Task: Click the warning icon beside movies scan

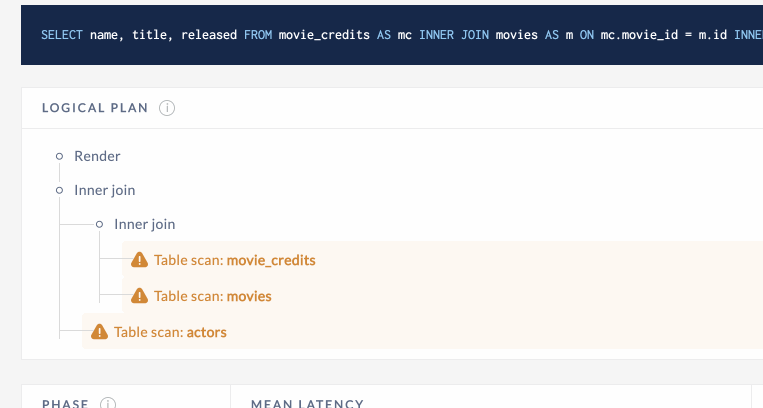Action: click(139, 296)
